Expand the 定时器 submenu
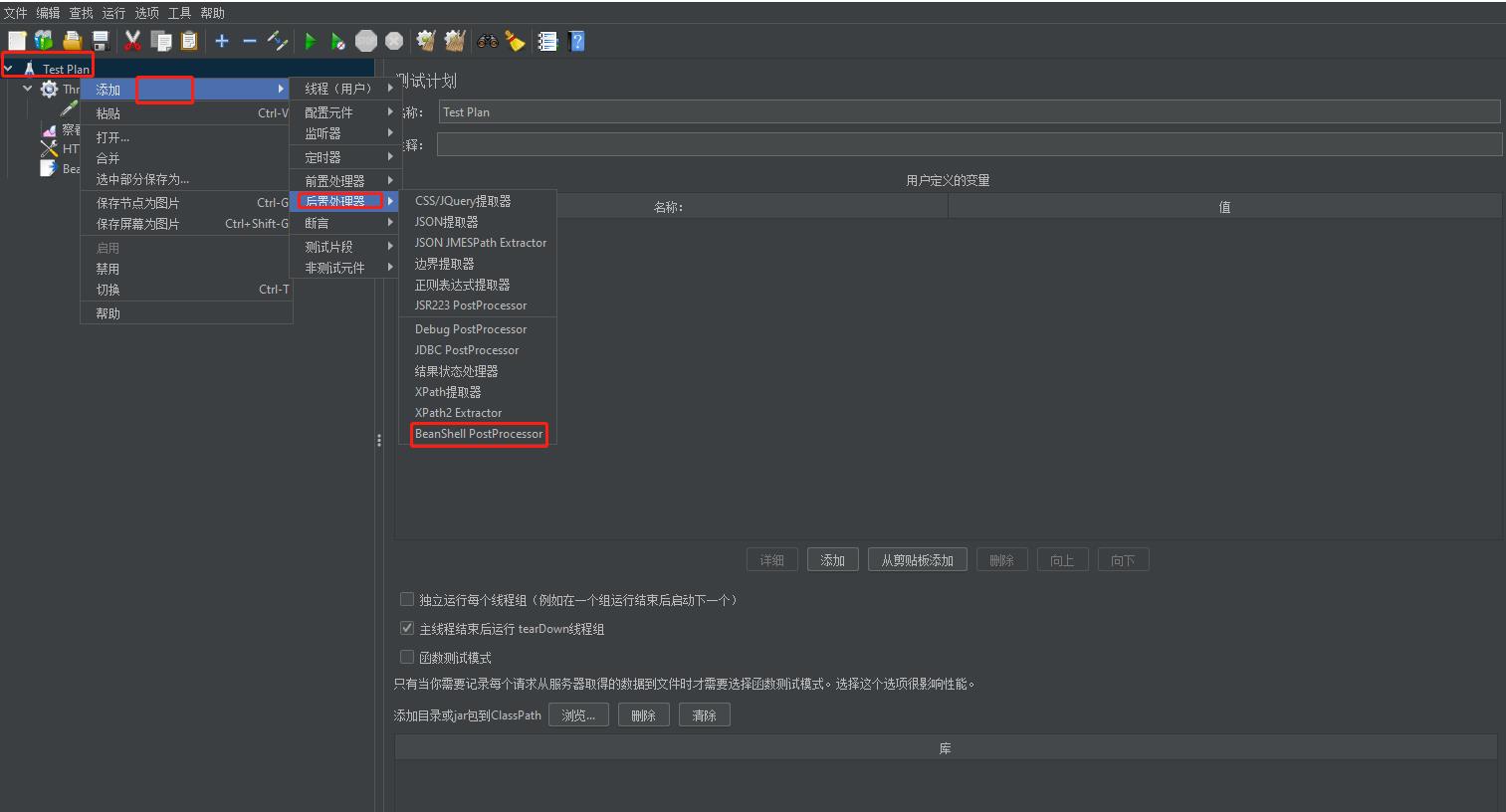This screenshot has height=812, width=1506. click(343, 157)
